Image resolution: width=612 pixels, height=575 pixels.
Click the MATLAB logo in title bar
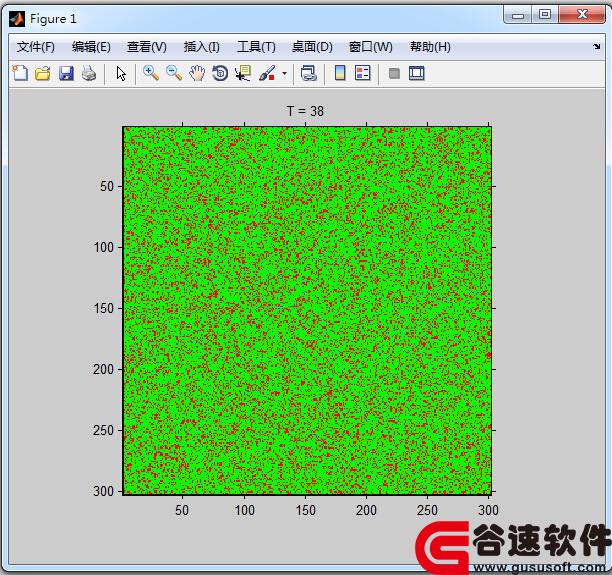pyautogui.click(x=17, y=19)
